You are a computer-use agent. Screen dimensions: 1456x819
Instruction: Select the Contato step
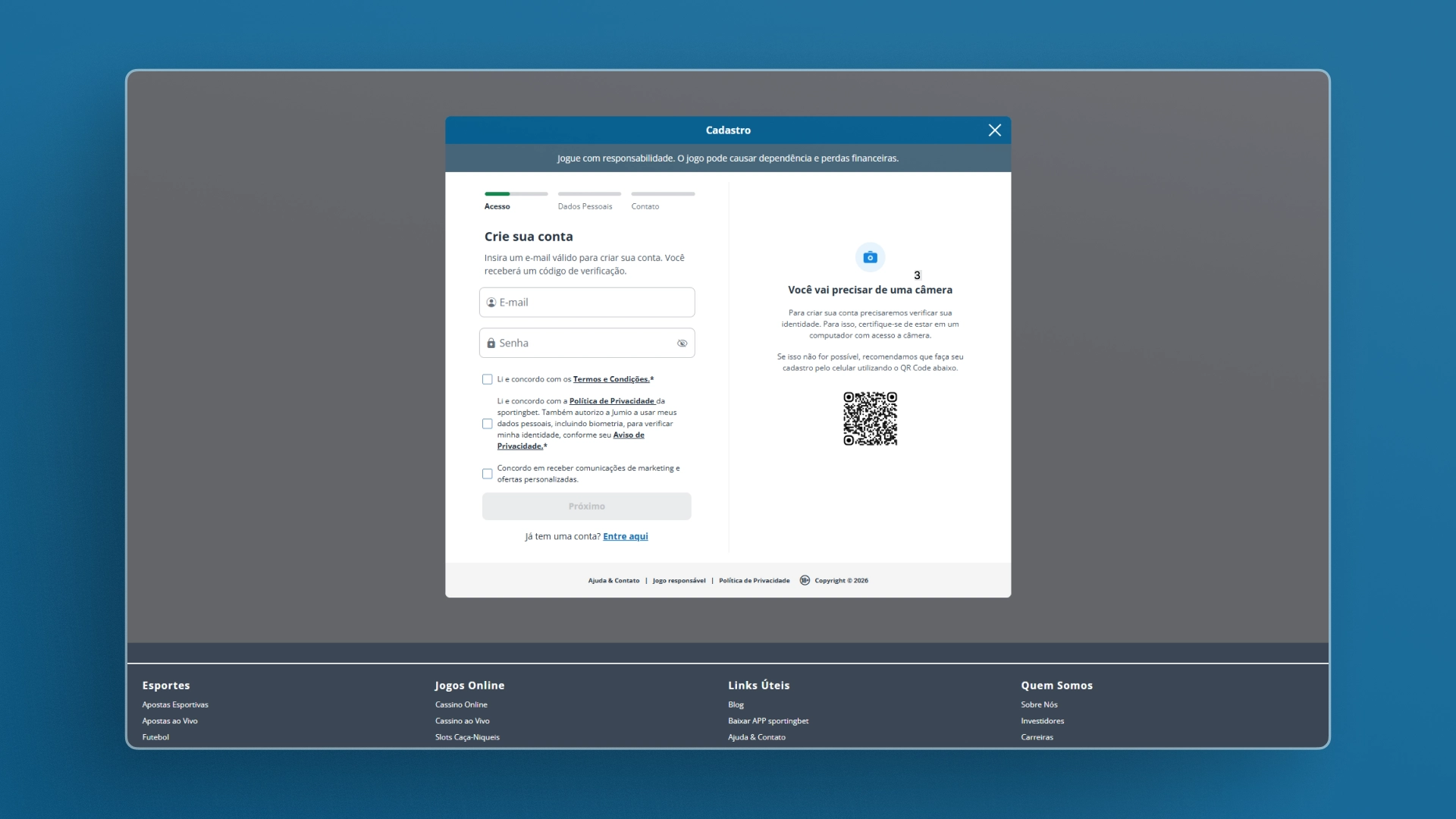coord(645,206)
